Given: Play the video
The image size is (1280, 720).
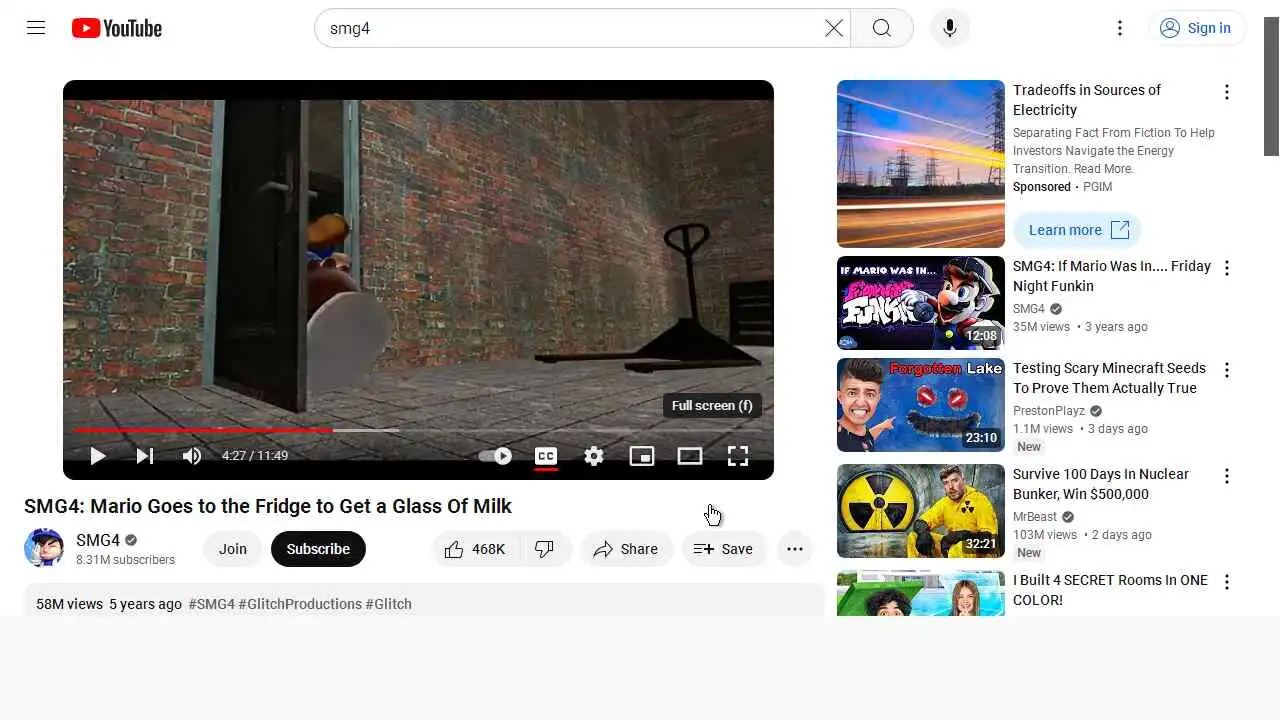Looking at the screenshot, I should click(97, 456).
